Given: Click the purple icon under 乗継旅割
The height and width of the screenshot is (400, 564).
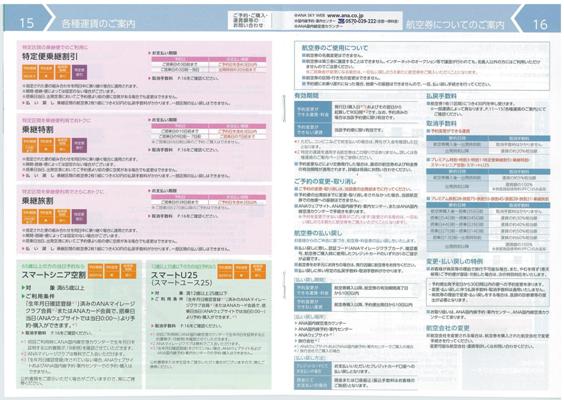Looking at the screenshot, I should [x=79, y=217].
